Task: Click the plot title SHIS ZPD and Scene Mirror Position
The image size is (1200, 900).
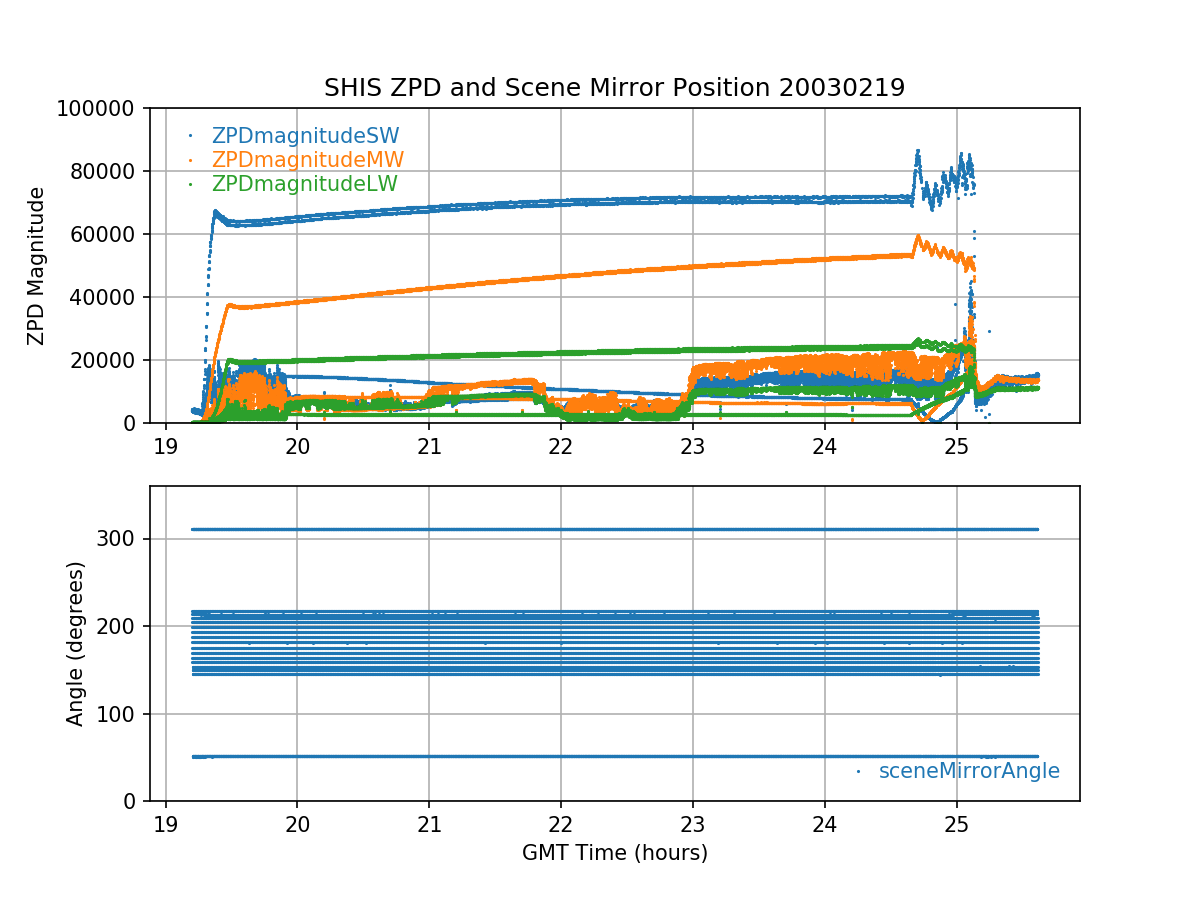Action: click(614, 88)
